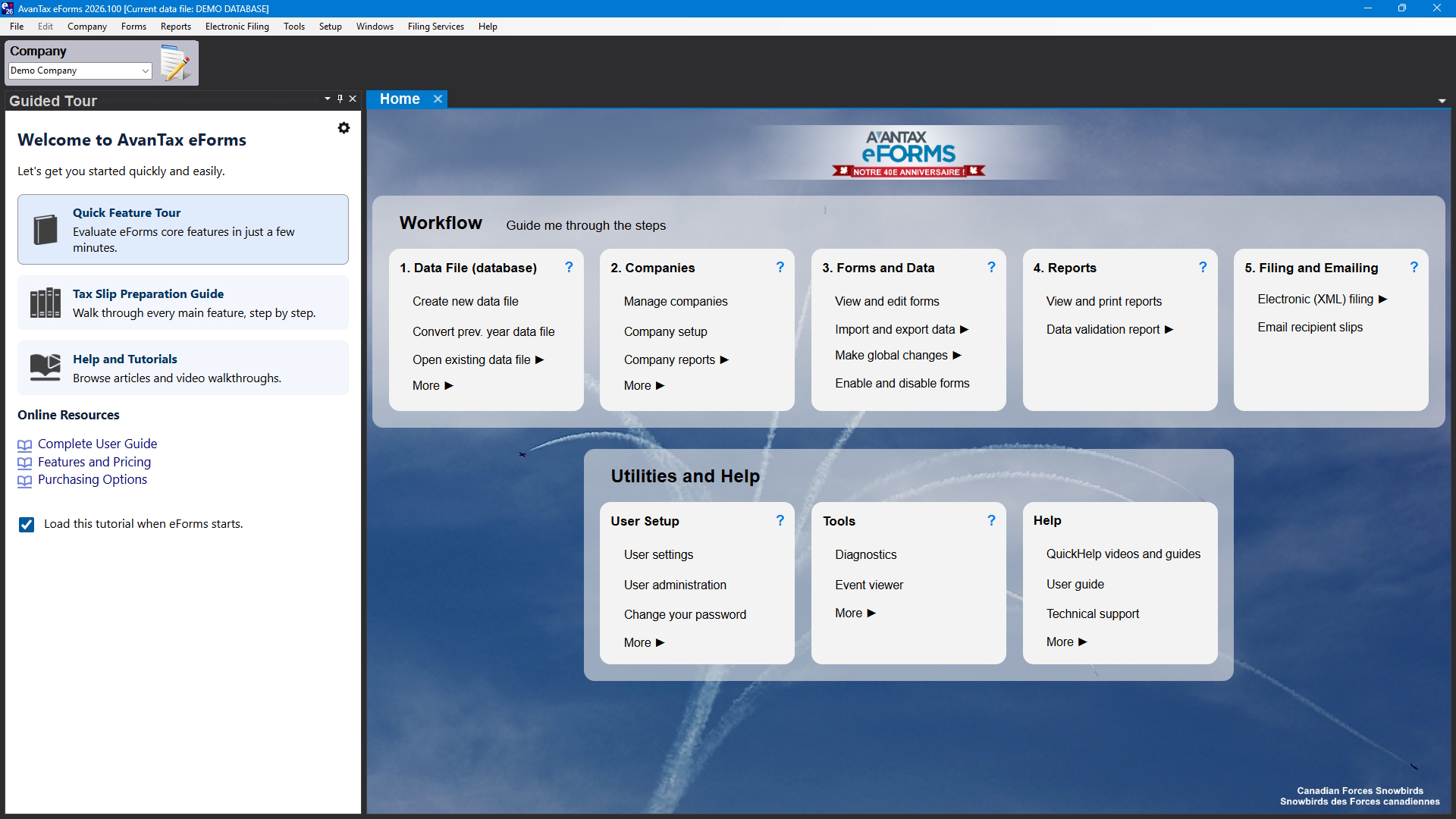Open help for Reports section
The width and height of the screenshot is (1456, 819).
1203,267
